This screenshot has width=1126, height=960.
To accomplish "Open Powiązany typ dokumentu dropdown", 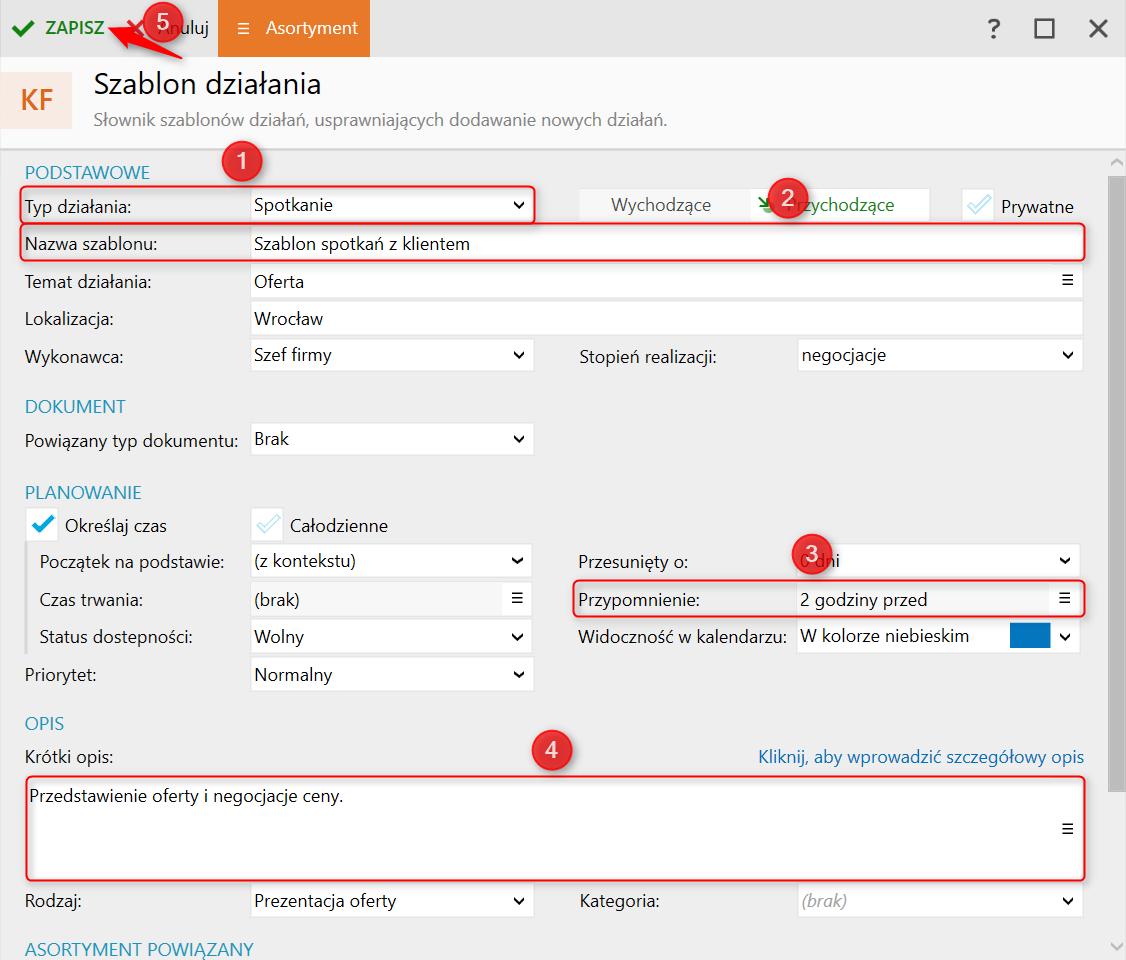I will pos(392,439).
